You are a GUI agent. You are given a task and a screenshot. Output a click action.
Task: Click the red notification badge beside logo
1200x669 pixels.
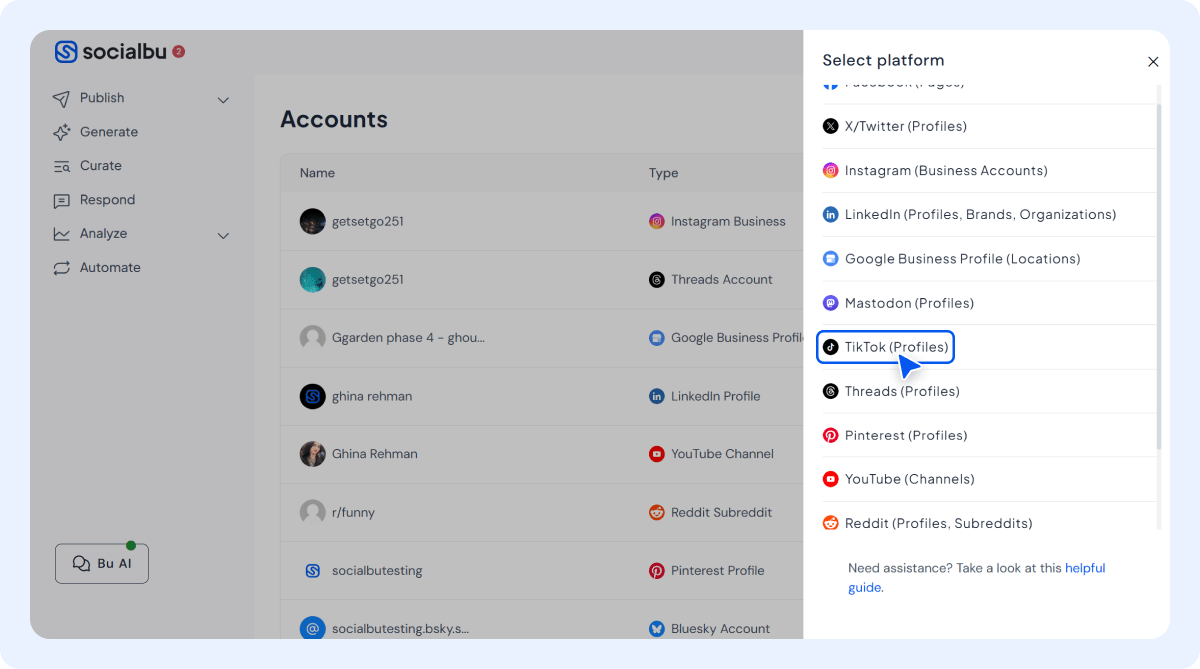coord(179,51)
